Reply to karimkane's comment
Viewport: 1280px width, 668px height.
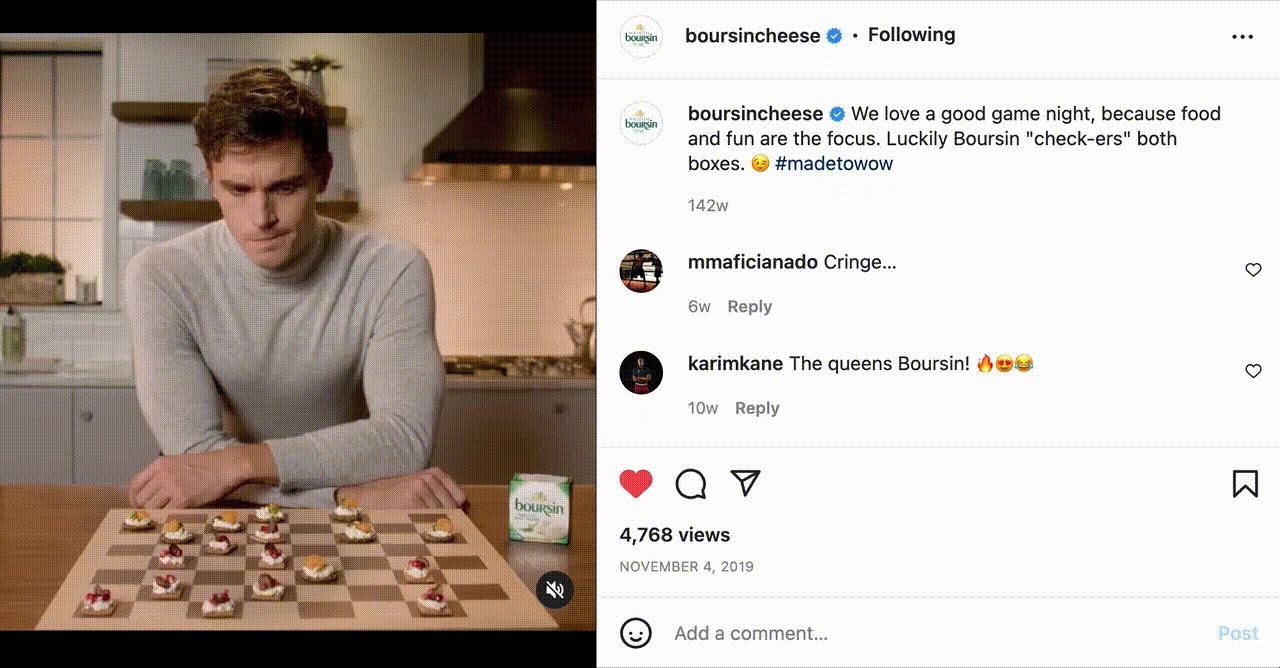(x=757, y=408)
